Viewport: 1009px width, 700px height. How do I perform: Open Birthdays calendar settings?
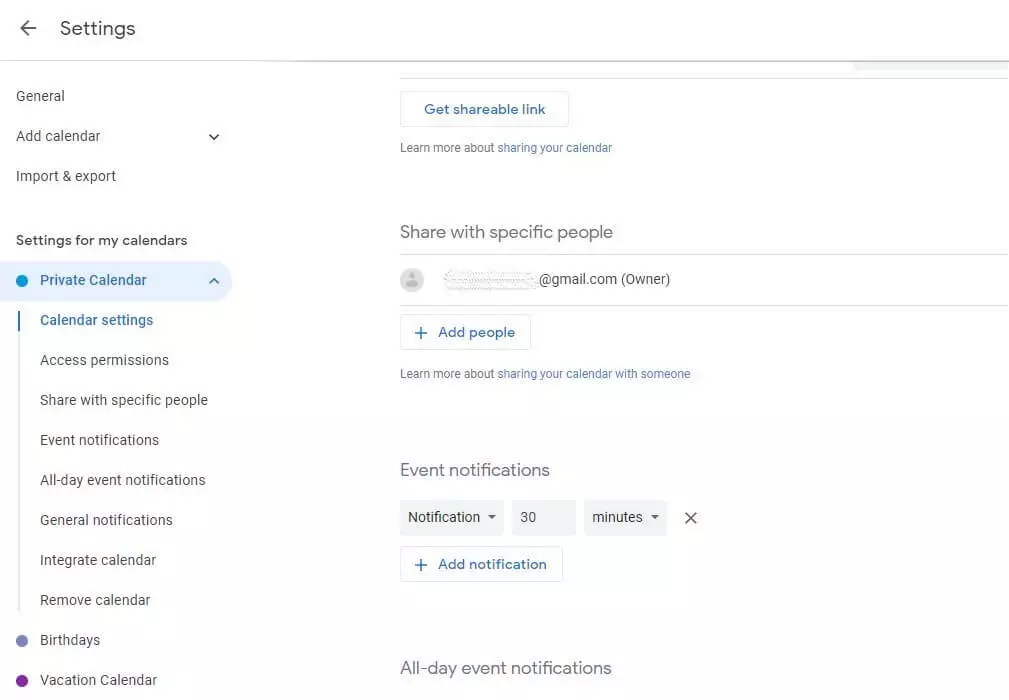(x=70, y=640)
